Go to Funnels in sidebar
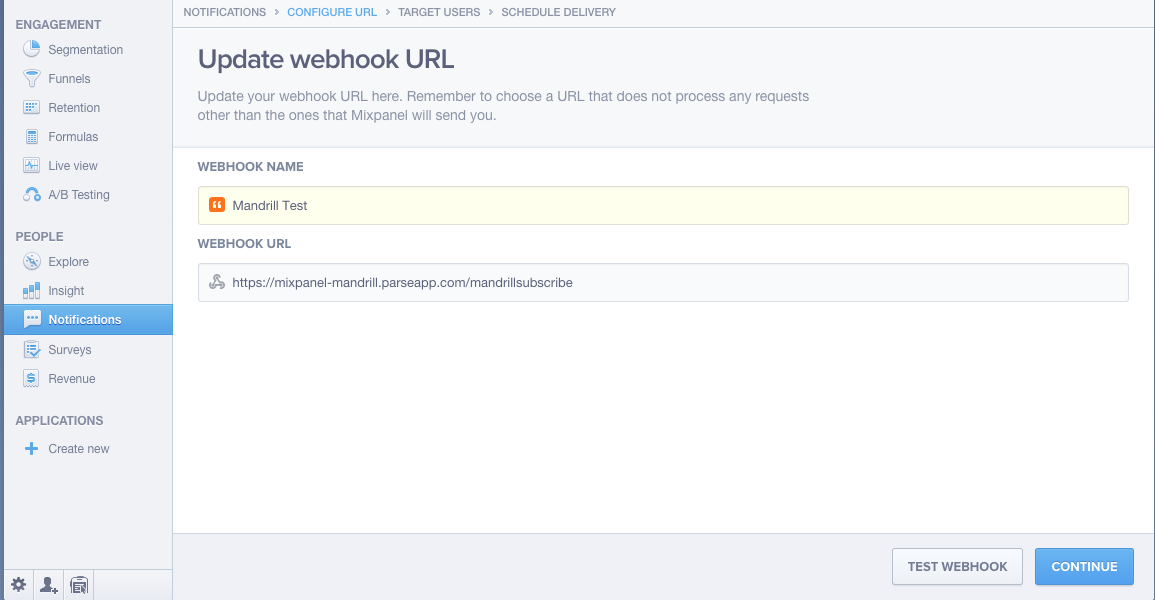Screen dimensions: 1155x600 click(x=69, y=79)
